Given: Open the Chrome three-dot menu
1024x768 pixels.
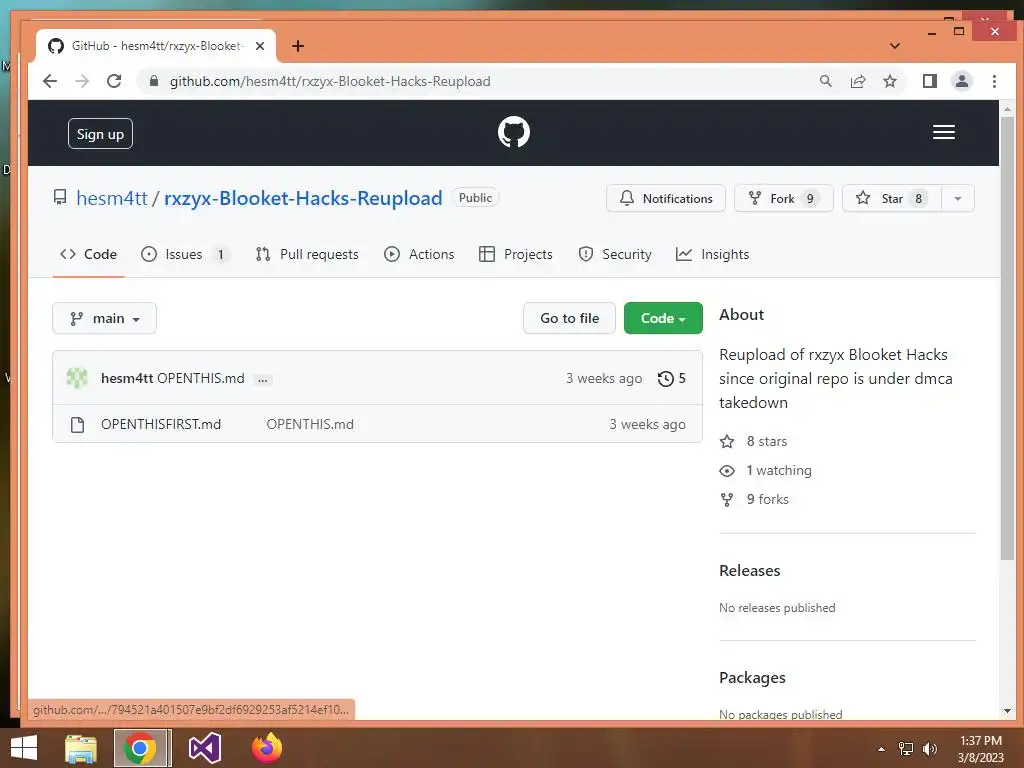Looking at the screenshot, I should (994, 81).
